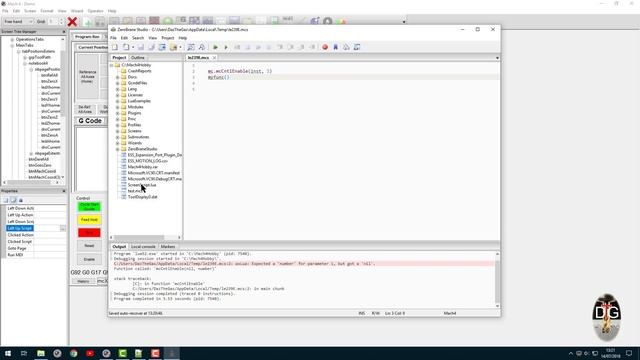This screenshot has height=360, width=640.
Task: Switch to the Outline tab
Action: pyautogui.click(x=138, y=58)
